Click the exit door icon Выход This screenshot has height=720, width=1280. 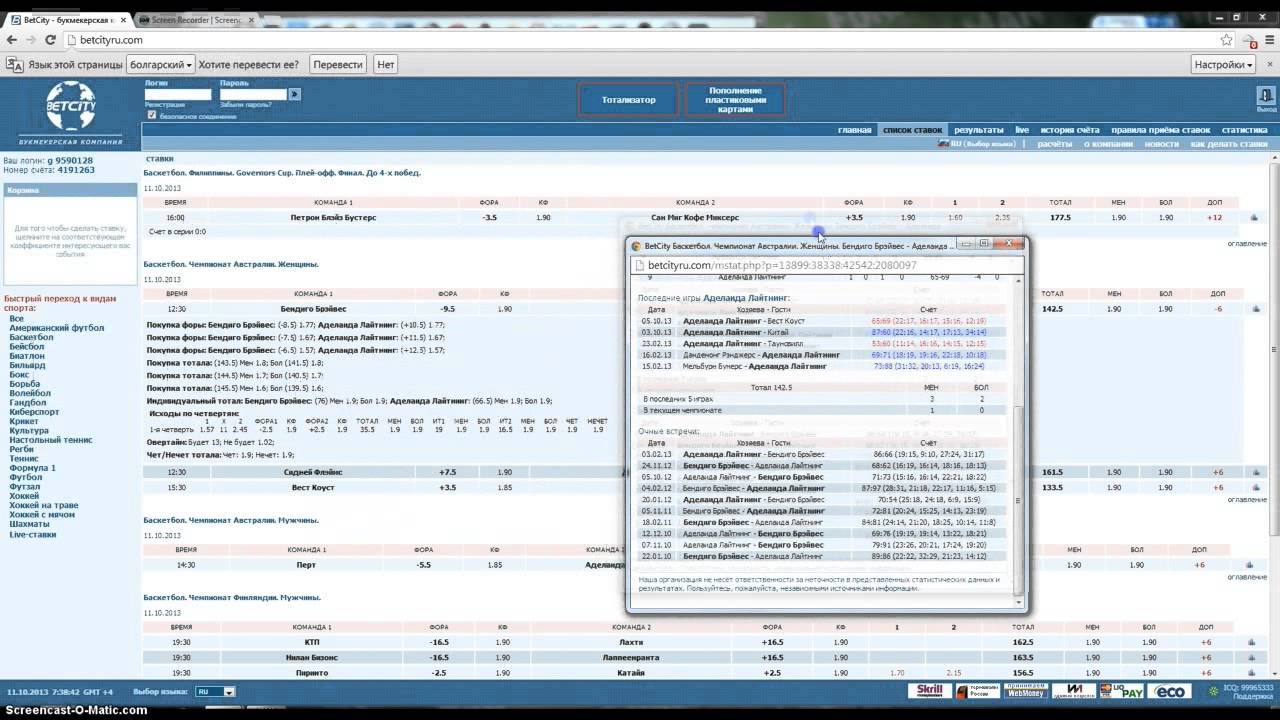[1266, 98]
